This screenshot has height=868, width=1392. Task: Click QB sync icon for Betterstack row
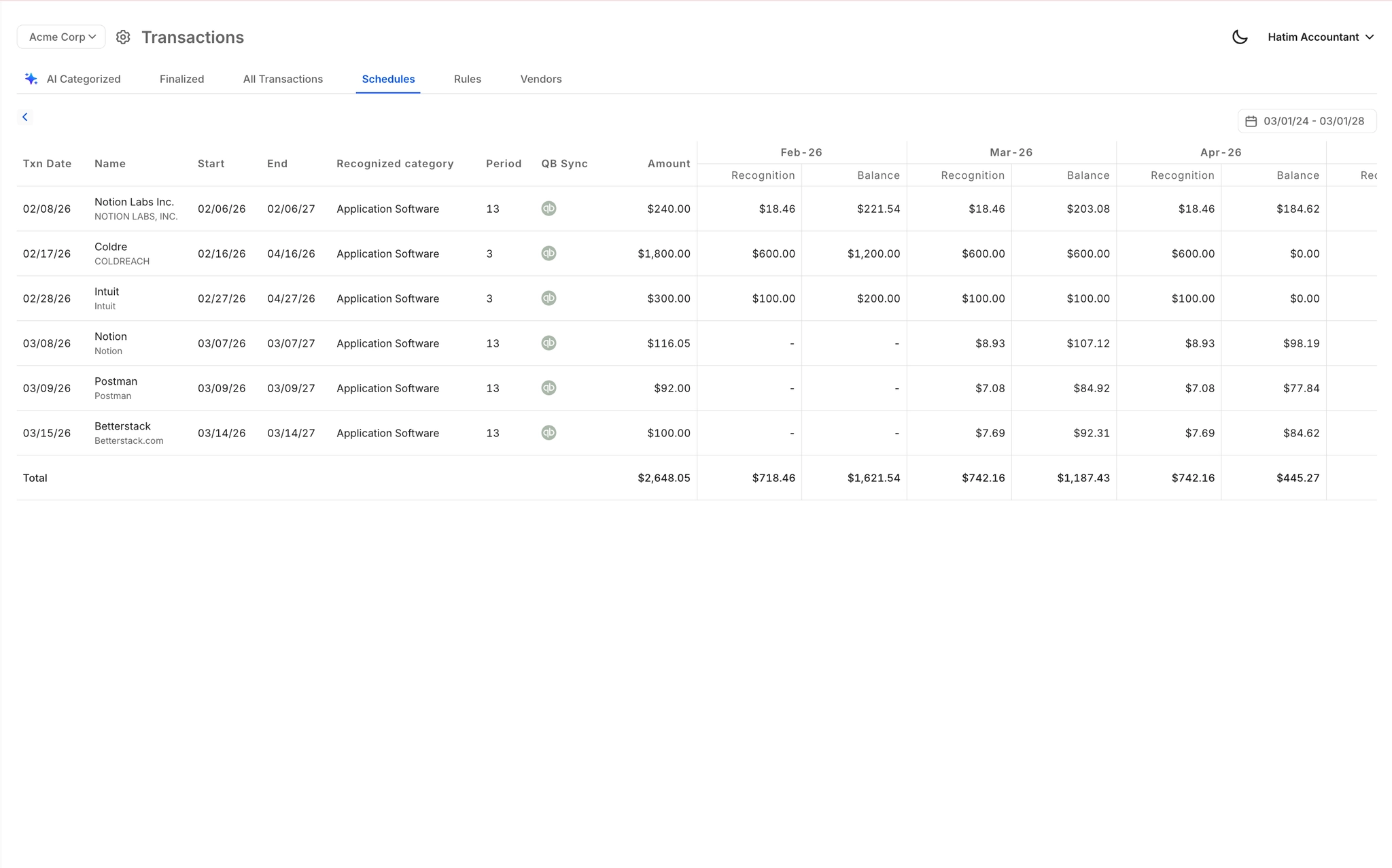549,433
